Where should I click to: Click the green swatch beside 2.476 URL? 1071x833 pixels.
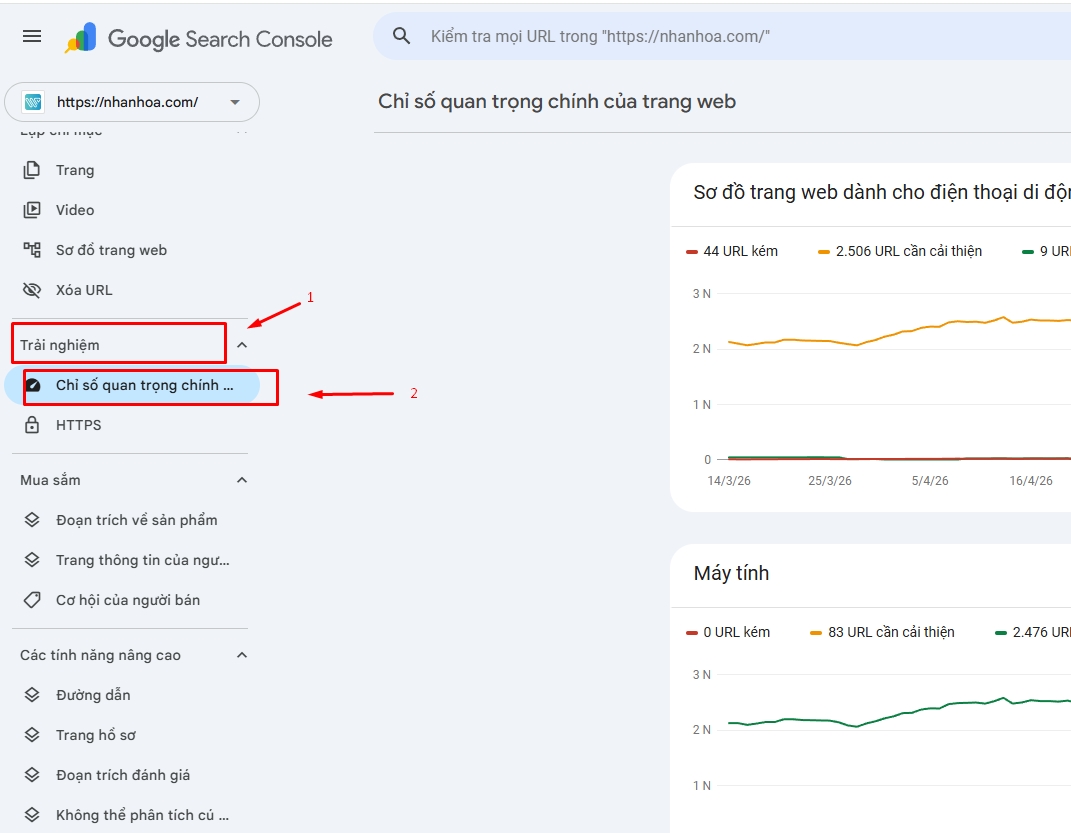pyautogui.click(x=1001, y=633)
